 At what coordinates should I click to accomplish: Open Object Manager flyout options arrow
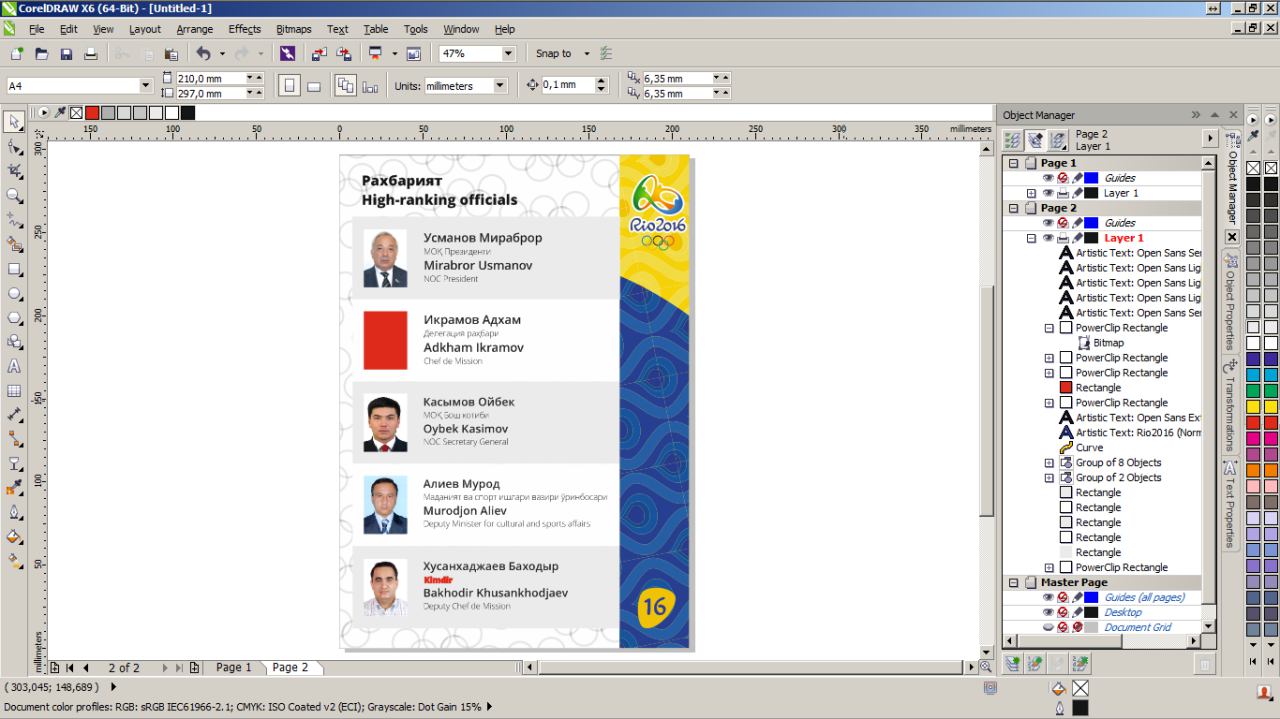1210,140
